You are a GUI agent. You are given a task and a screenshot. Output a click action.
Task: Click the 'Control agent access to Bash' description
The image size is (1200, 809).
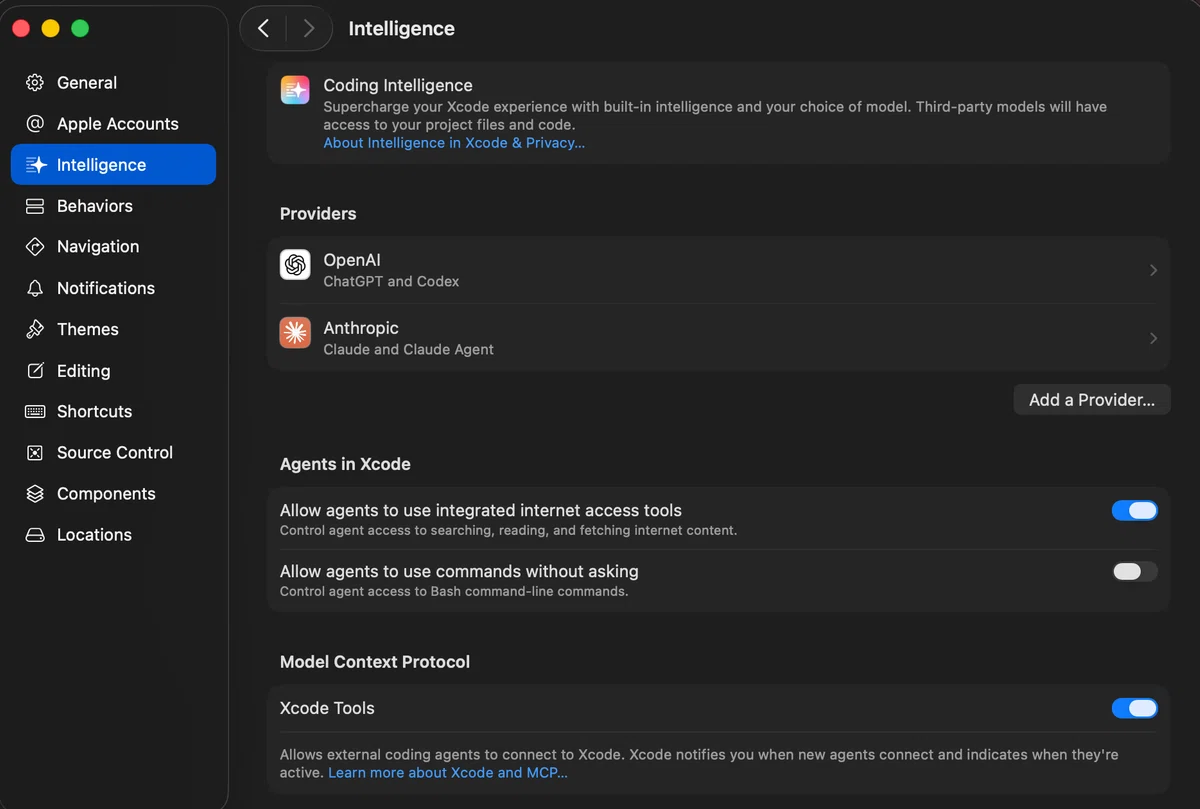(454, 592)
